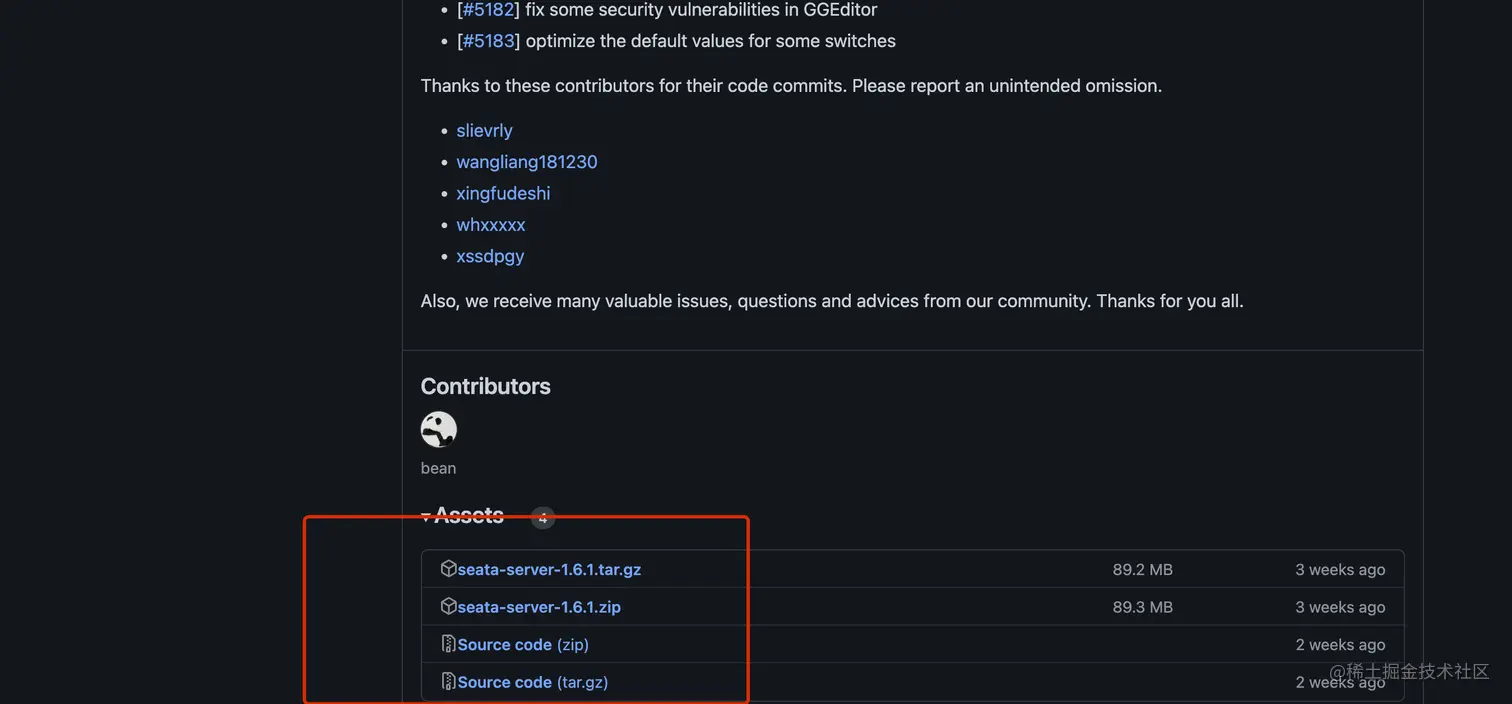Screen dimensions: 1512x704
Task: Click the bean contributor avatar
Action: click(x=438, y=430)
